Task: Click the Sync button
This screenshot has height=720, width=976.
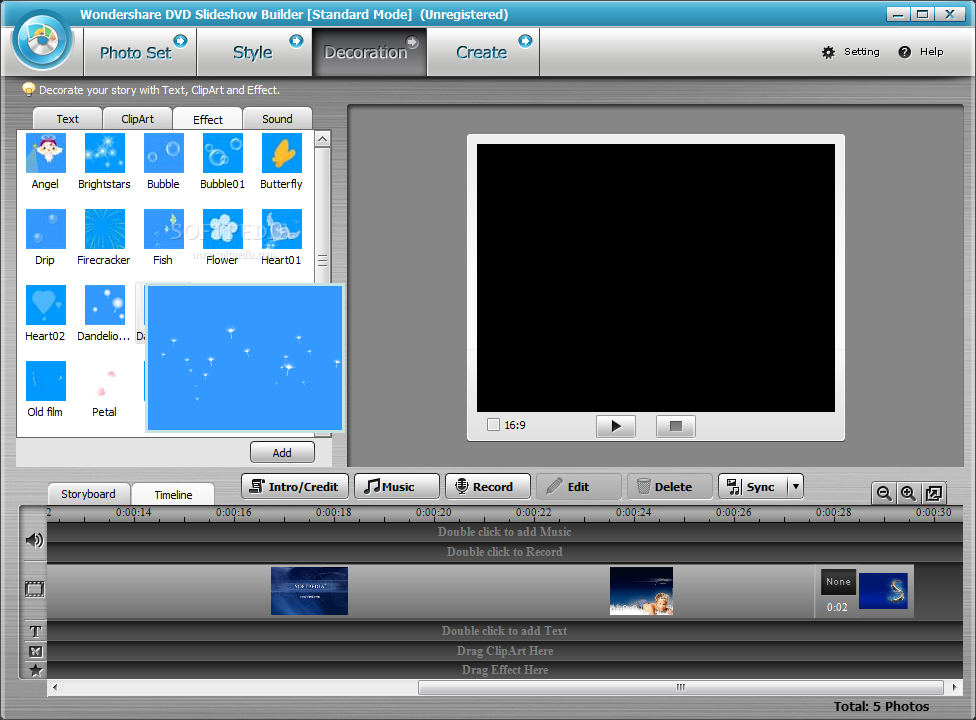Action: 753,487
